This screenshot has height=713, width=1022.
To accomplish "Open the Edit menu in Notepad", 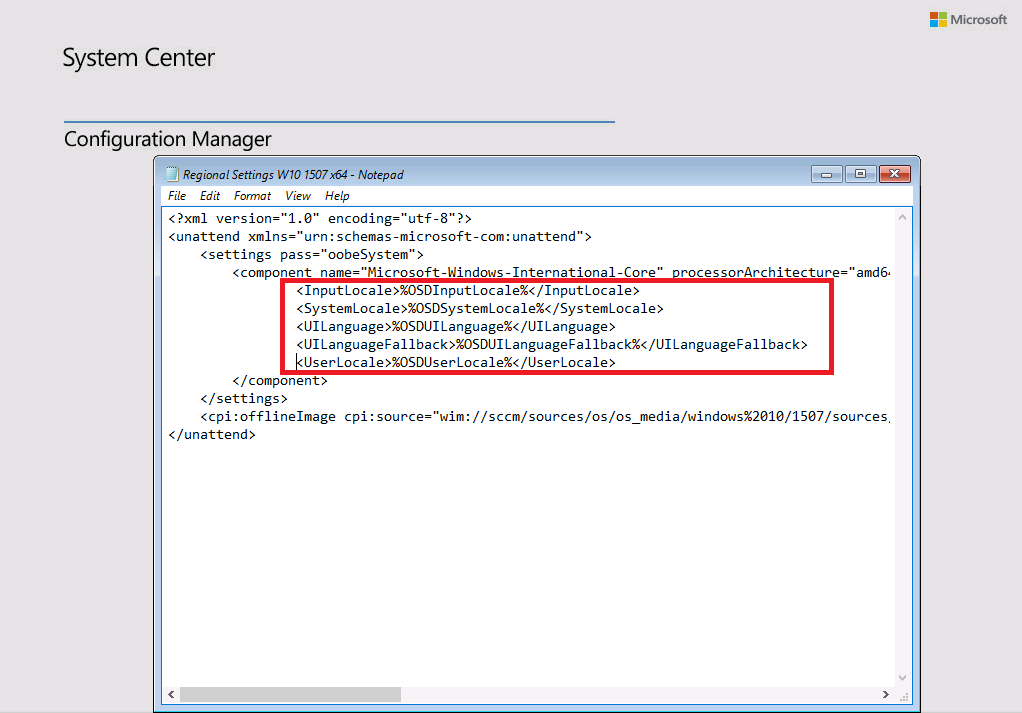I will [209, 196].
